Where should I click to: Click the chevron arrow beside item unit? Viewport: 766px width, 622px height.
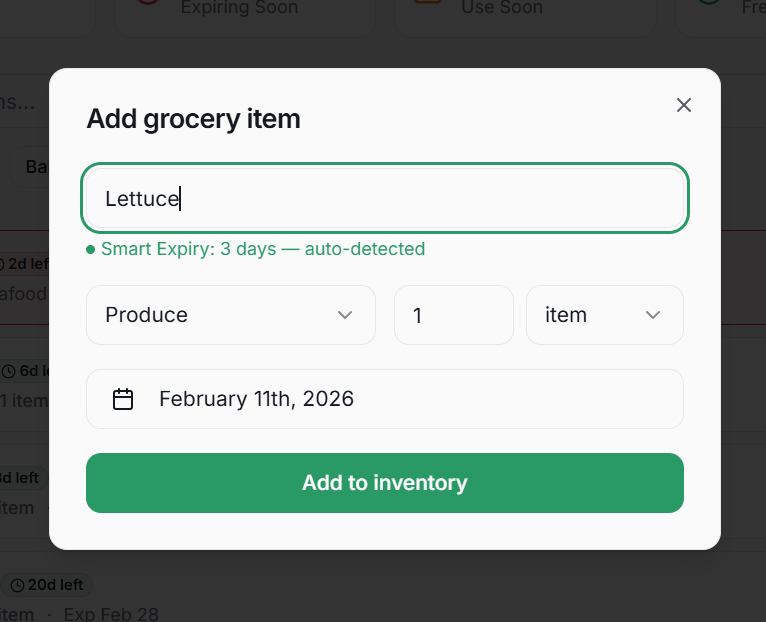tap(653, 315)
